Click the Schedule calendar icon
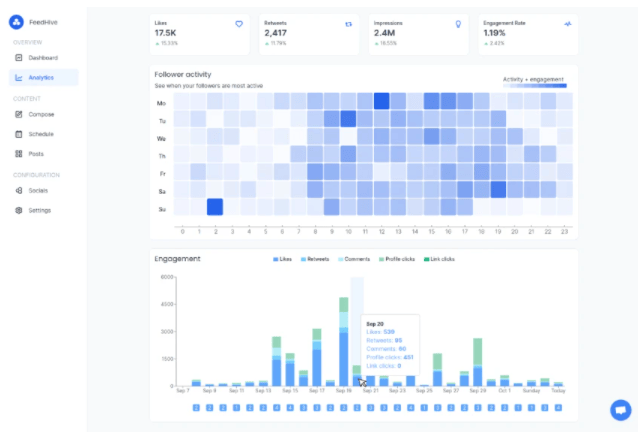The height and width of the screenshot is (432, 638). (18, 133)
